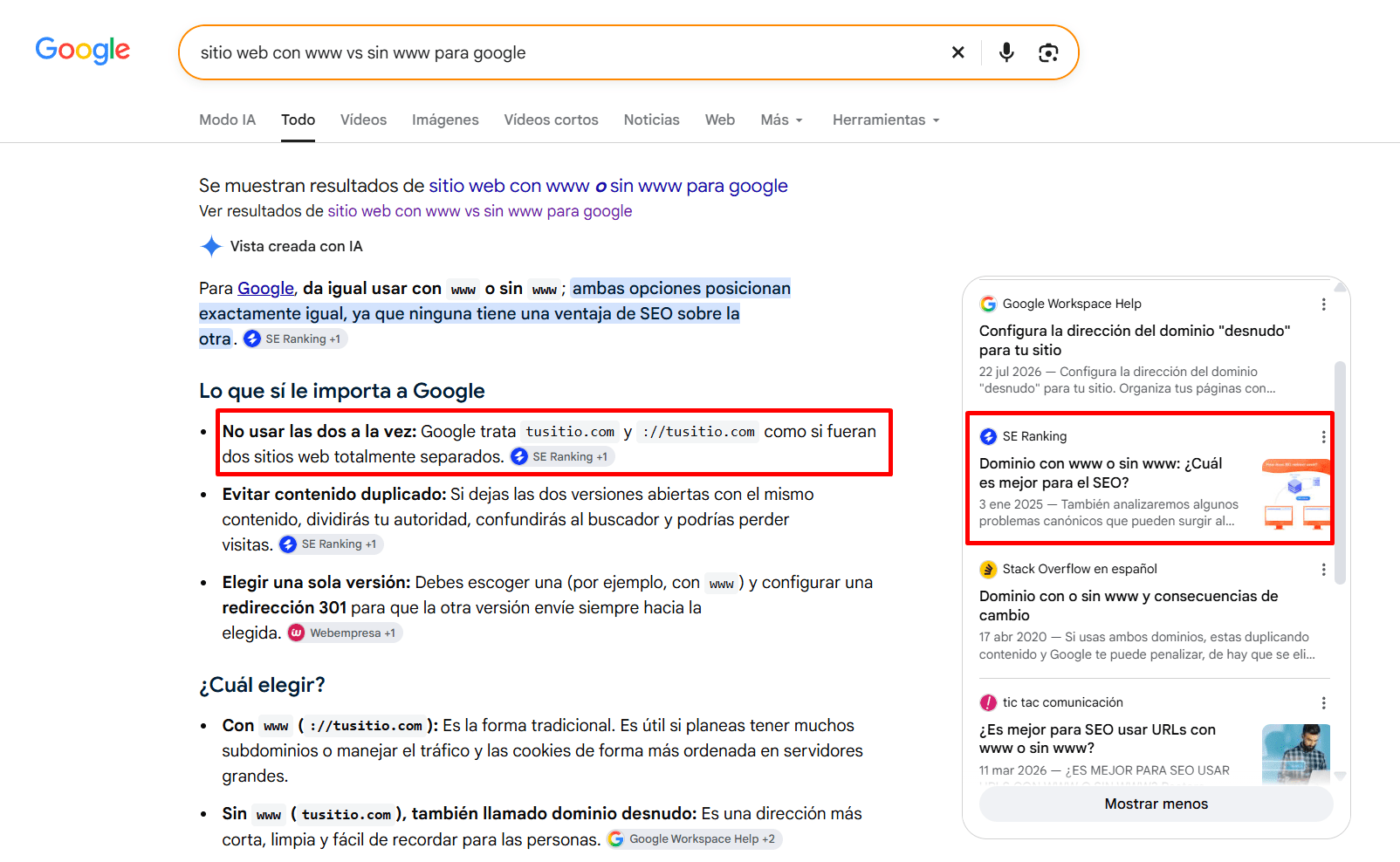Open 'Configura la dirección del dominio desnudo' result
1400x862 pixels.
[x=1135, y=340]
